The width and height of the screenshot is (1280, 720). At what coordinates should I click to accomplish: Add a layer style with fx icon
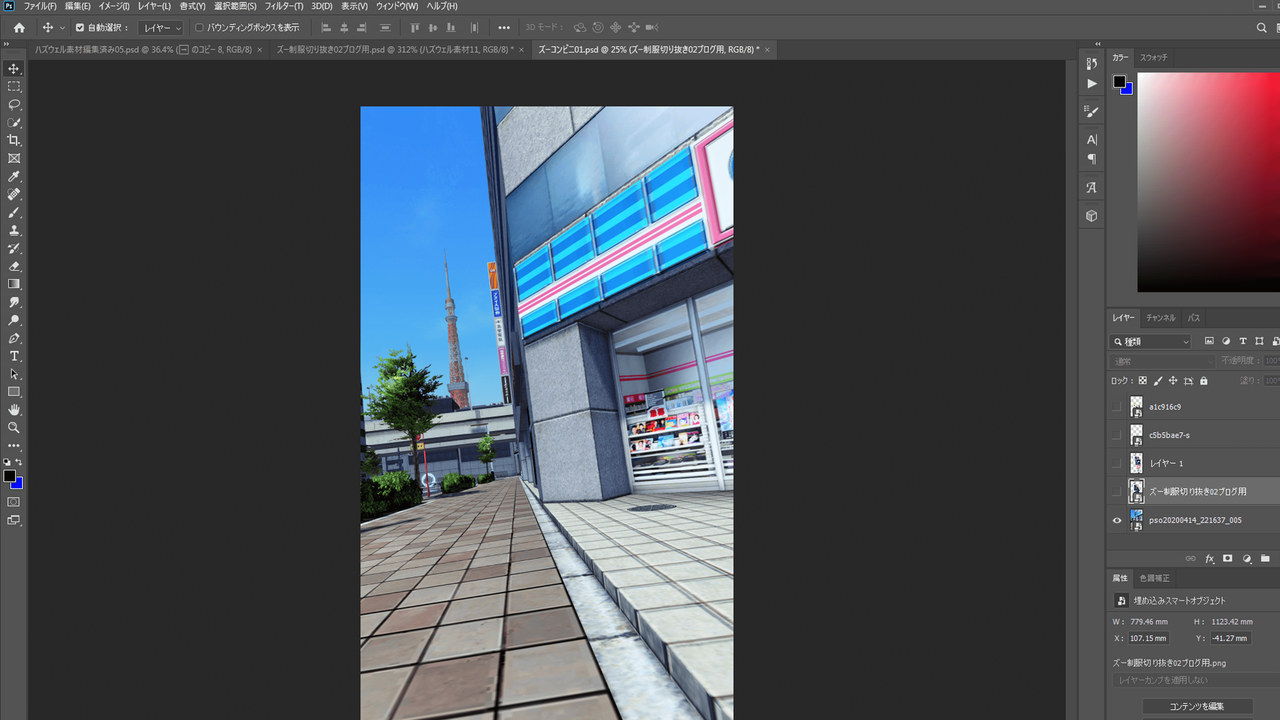[1209, 558]
